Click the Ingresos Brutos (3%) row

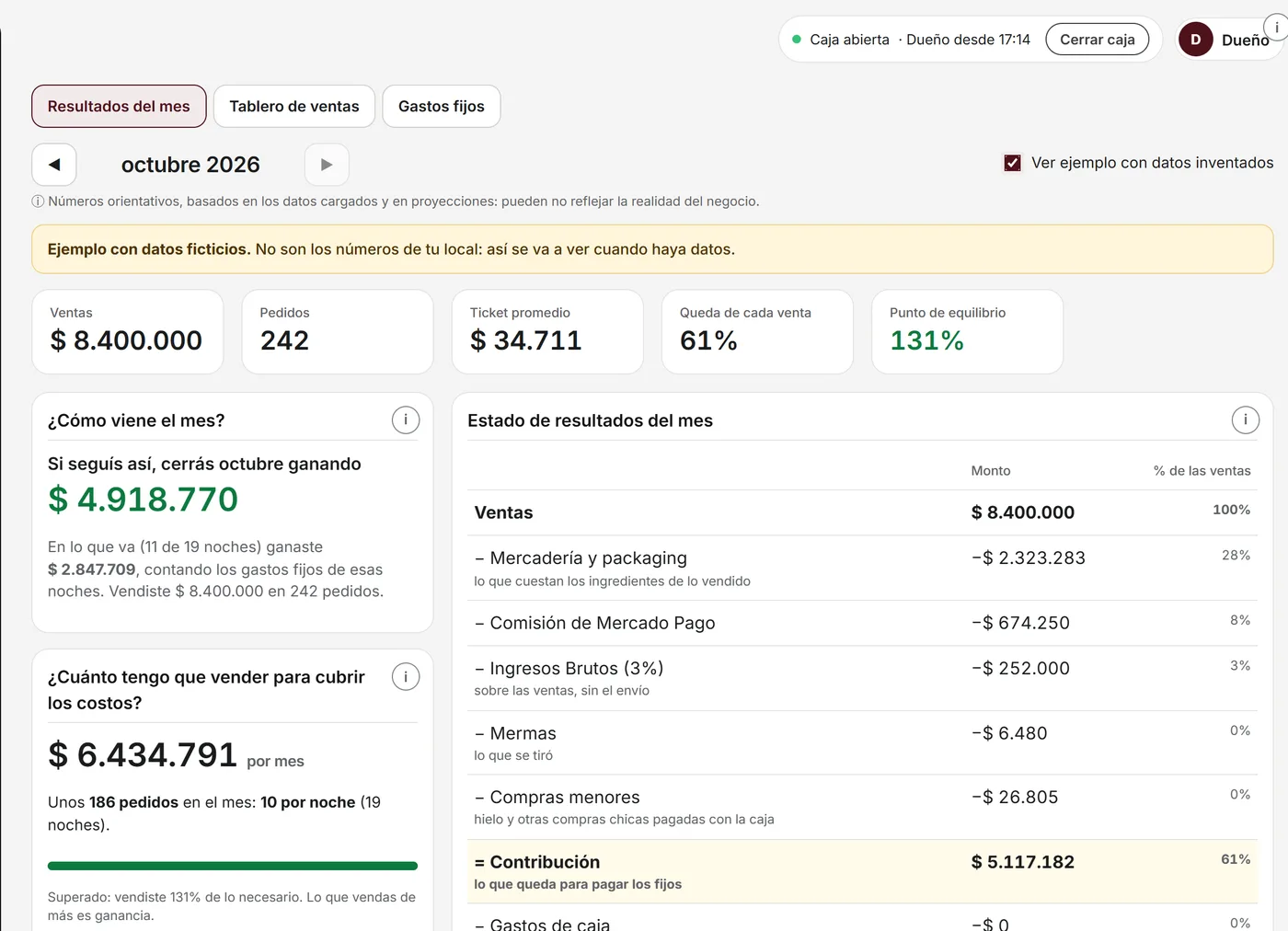[x=862, y=678]
